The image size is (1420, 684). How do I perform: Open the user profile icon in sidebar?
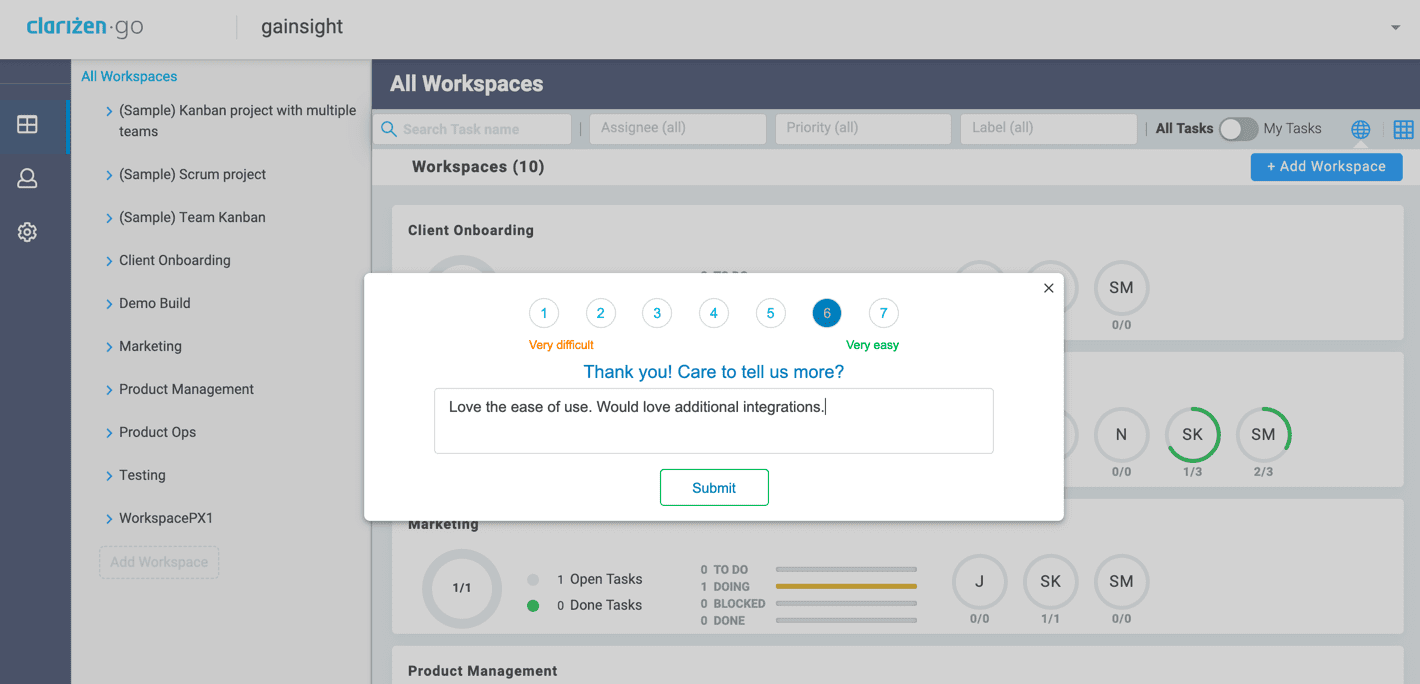(x=27, y=179)
